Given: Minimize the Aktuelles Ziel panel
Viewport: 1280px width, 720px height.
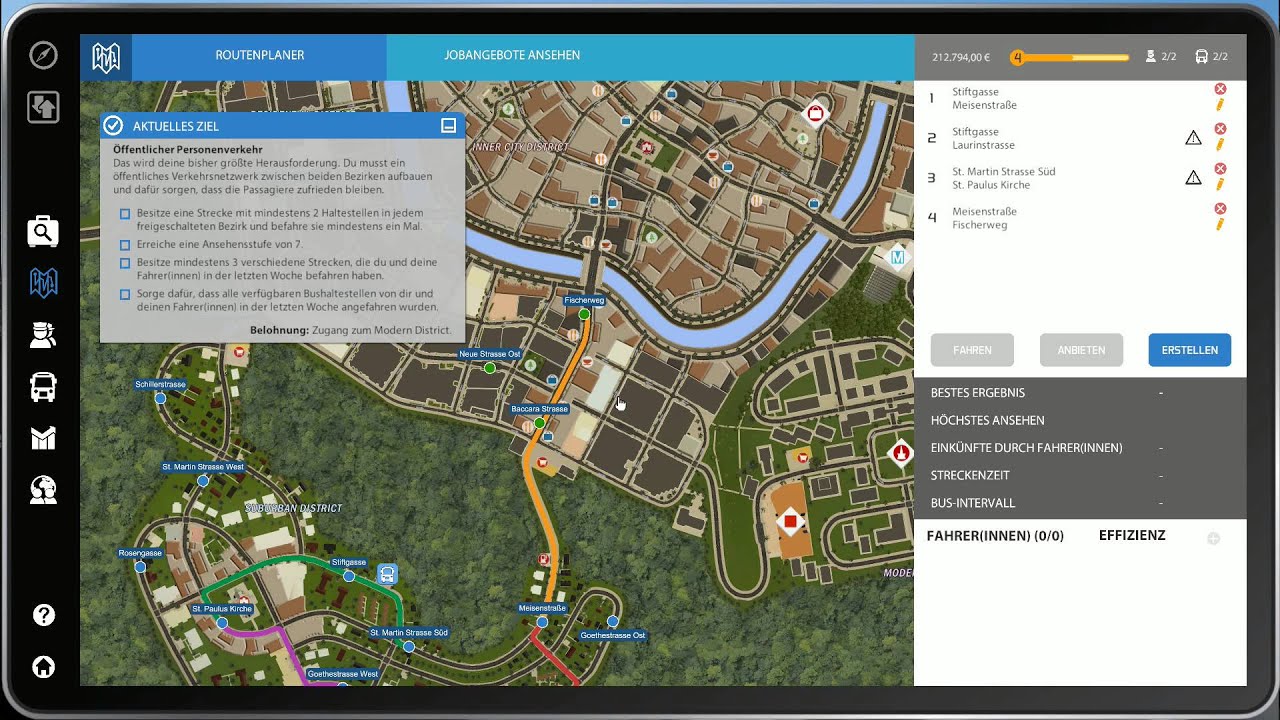Looking at the screenshot, I should point(449,126).
